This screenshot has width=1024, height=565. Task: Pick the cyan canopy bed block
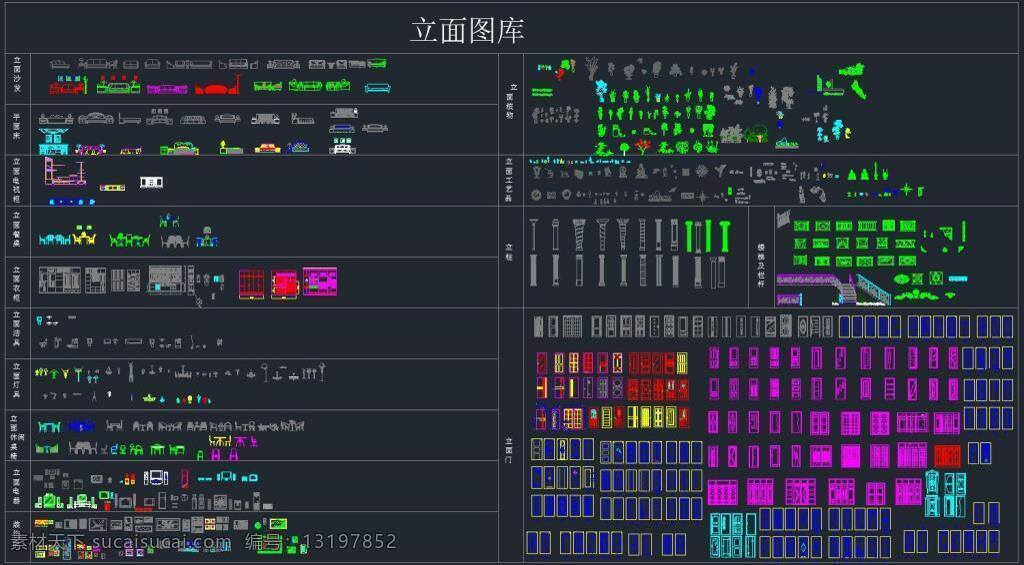tap(52, 141)
